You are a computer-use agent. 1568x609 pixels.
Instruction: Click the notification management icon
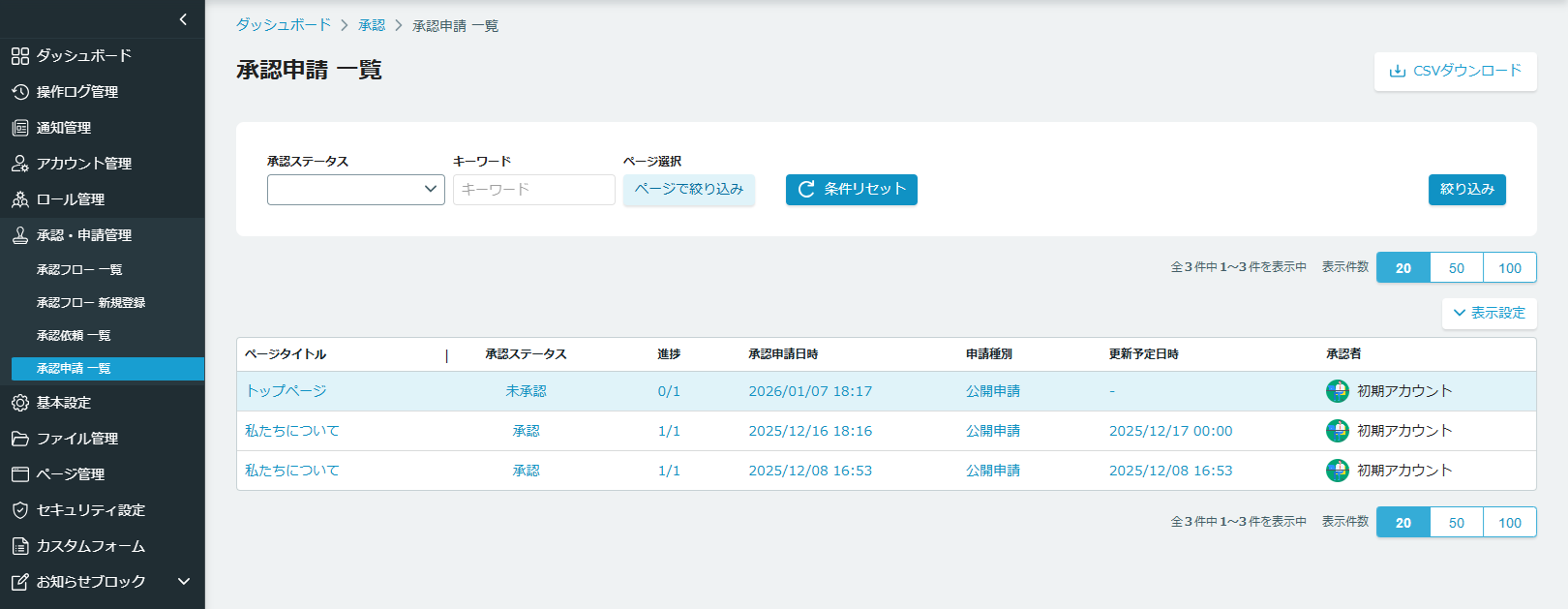tap(20, 128)
